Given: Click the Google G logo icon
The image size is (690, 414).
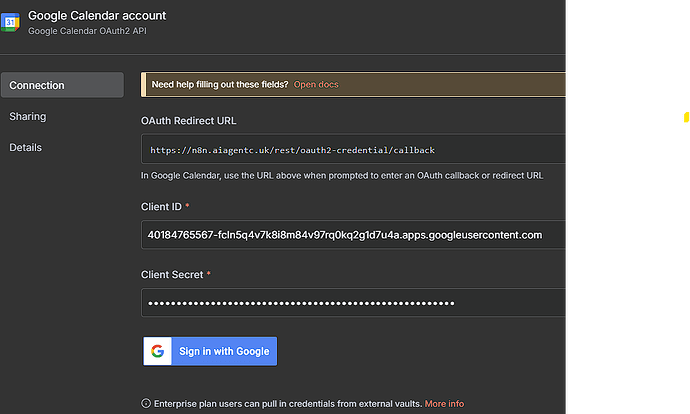Looking at the screenshot, I should click(158, 351).
